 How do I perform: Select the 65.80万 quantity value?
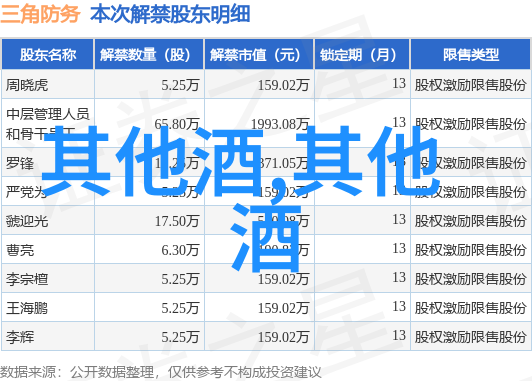point(176,124)
